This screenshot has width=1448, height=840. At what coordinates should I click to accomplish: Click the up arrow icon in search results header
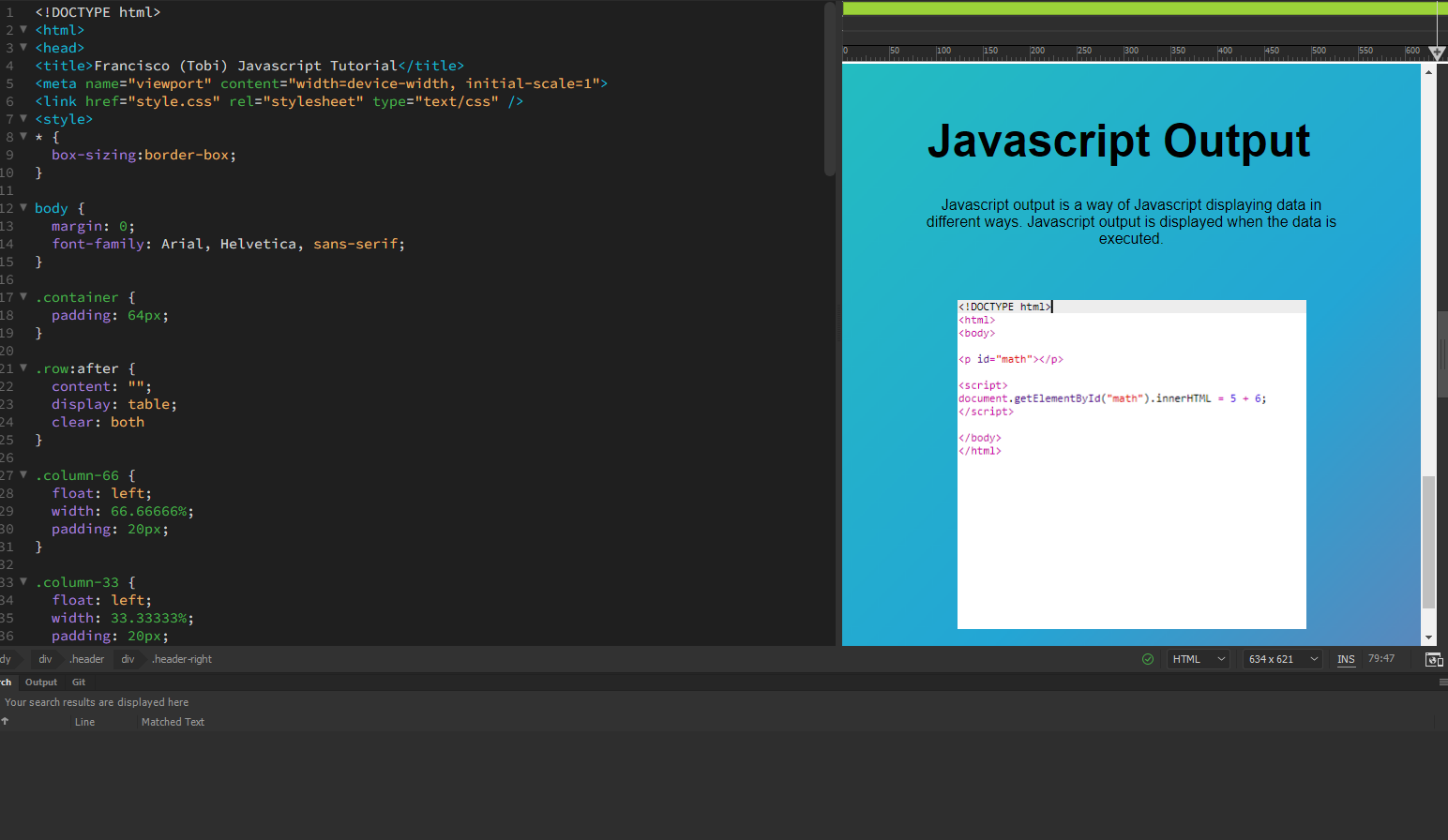(x=5, y=721)
